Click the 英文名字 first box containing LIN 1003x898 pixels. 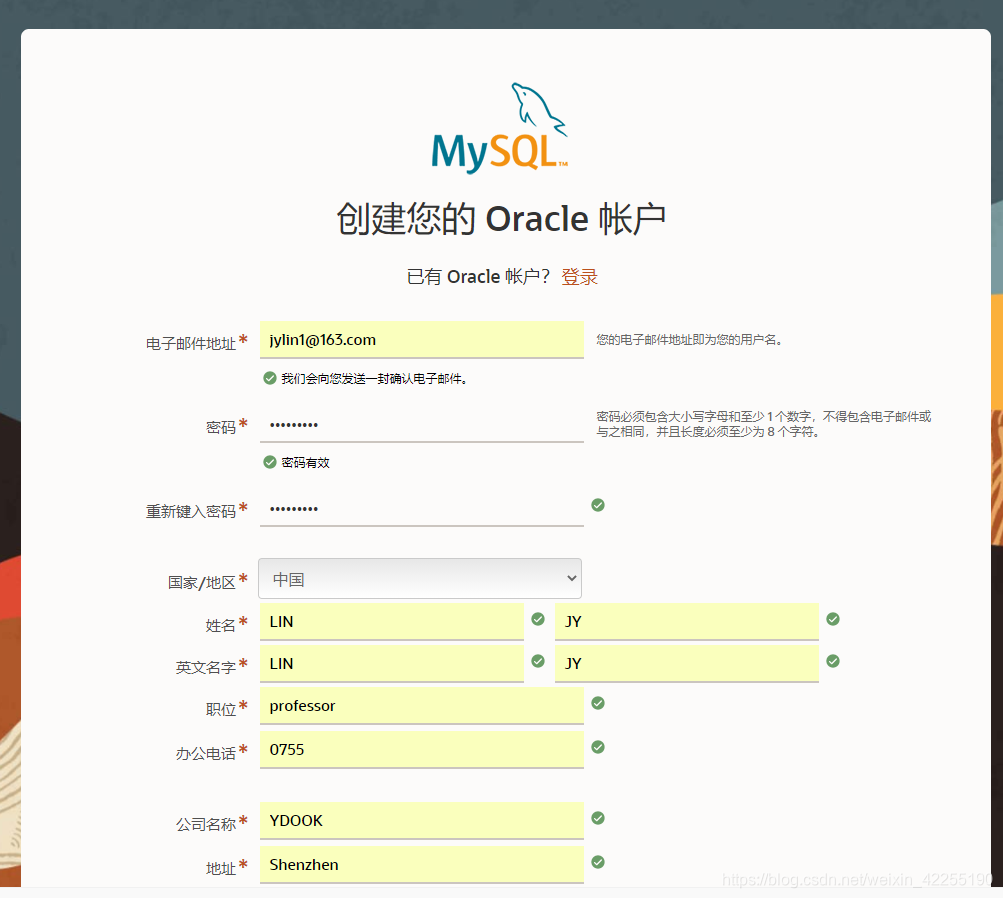click(x=391, y=664)
